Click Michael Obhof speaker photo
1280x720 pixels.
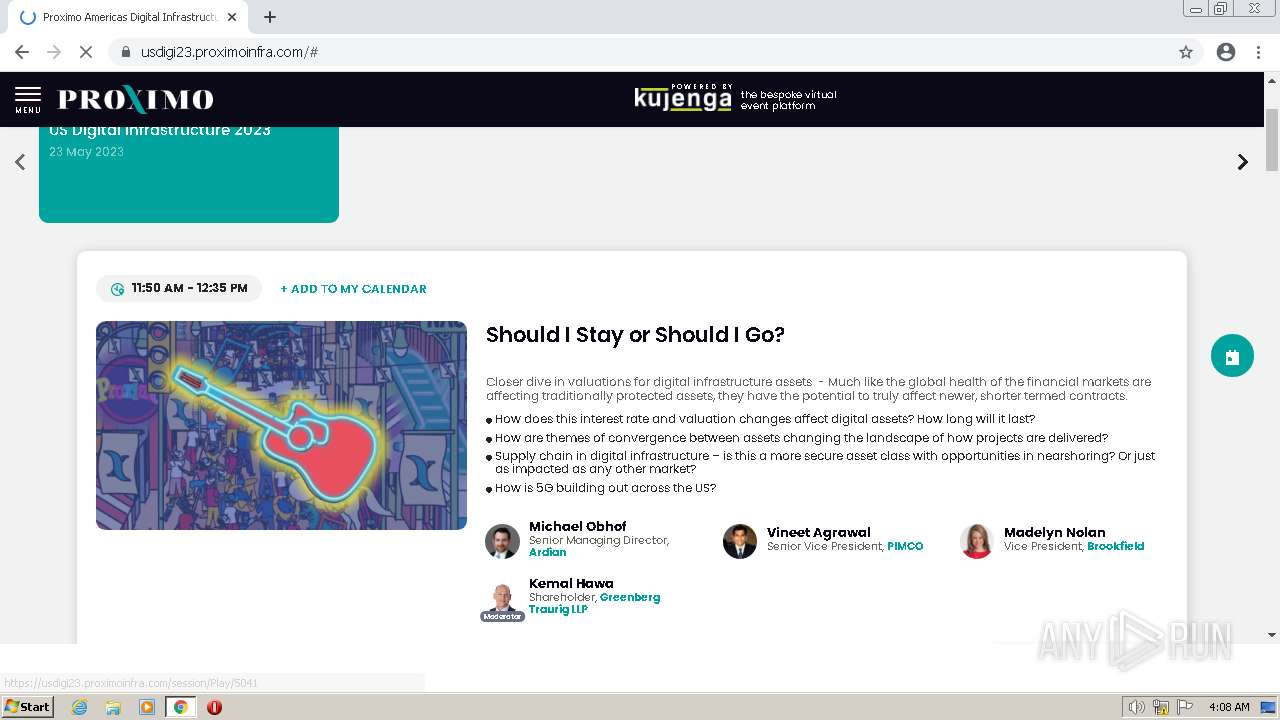pyautogui.click(x=502, y=541)
